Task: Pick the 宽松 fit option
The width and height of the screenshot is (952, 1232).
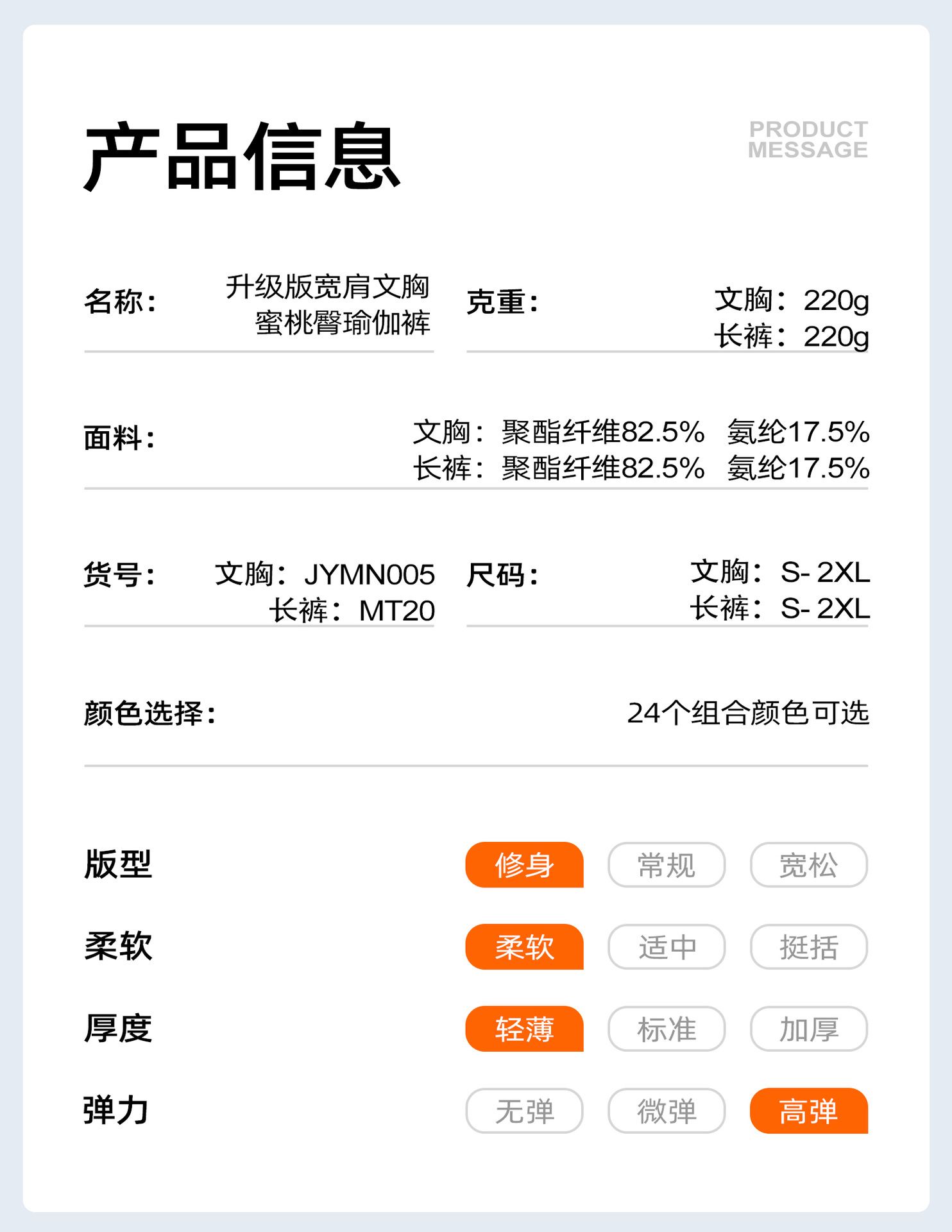Action: coord(808,865)
